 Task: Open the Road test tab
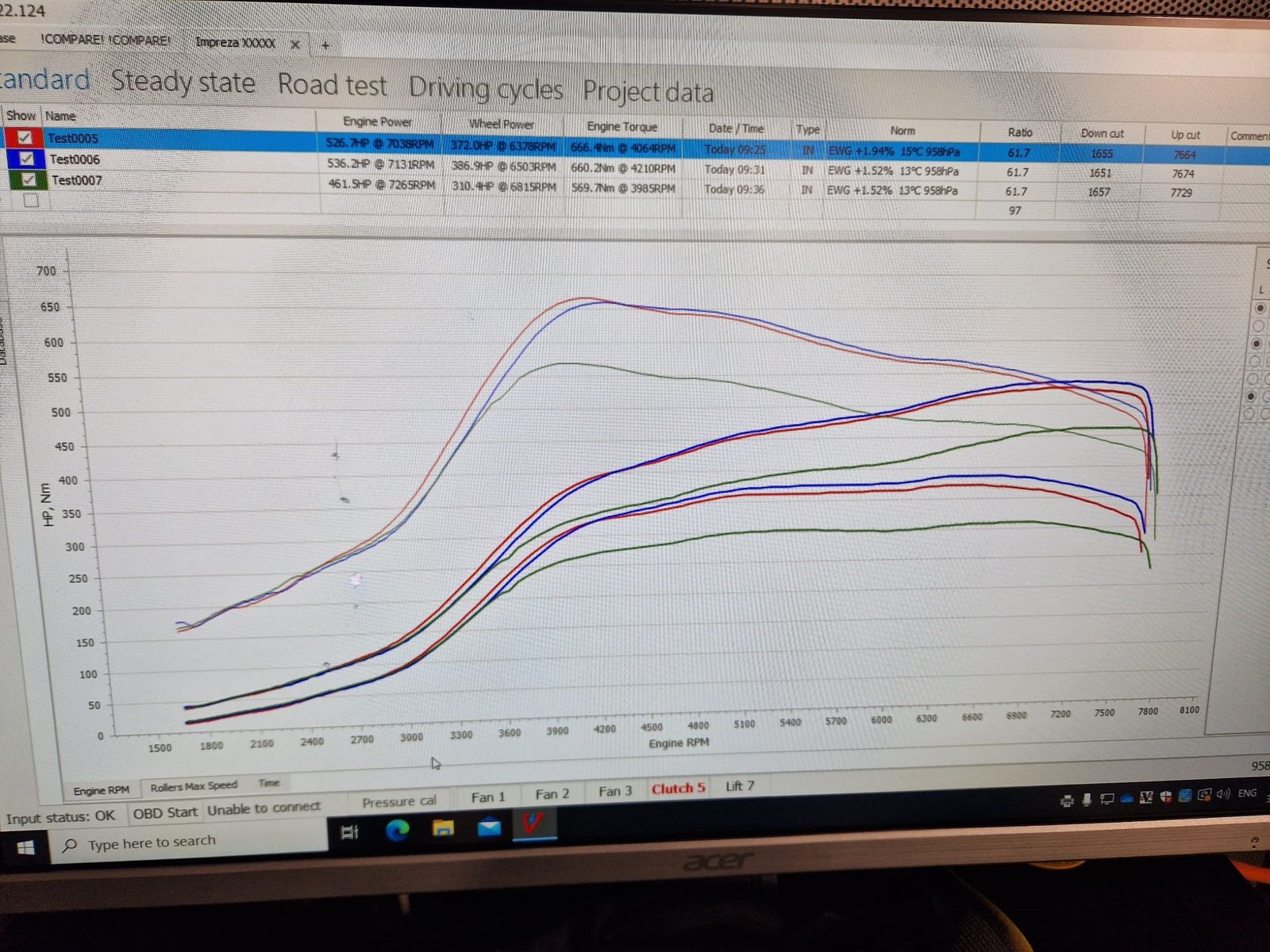click(332, 85)
